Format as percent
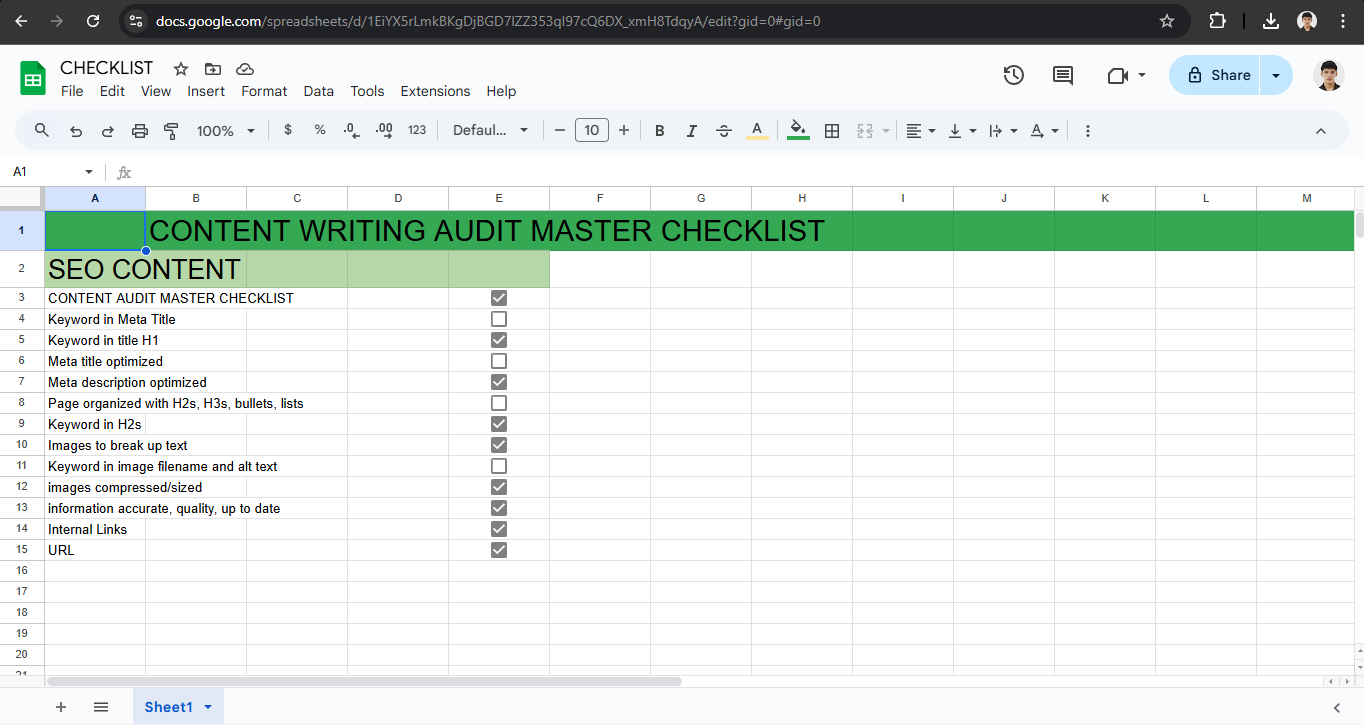Viewport: 1364px width, 725px height. click(x=320, y=130)
